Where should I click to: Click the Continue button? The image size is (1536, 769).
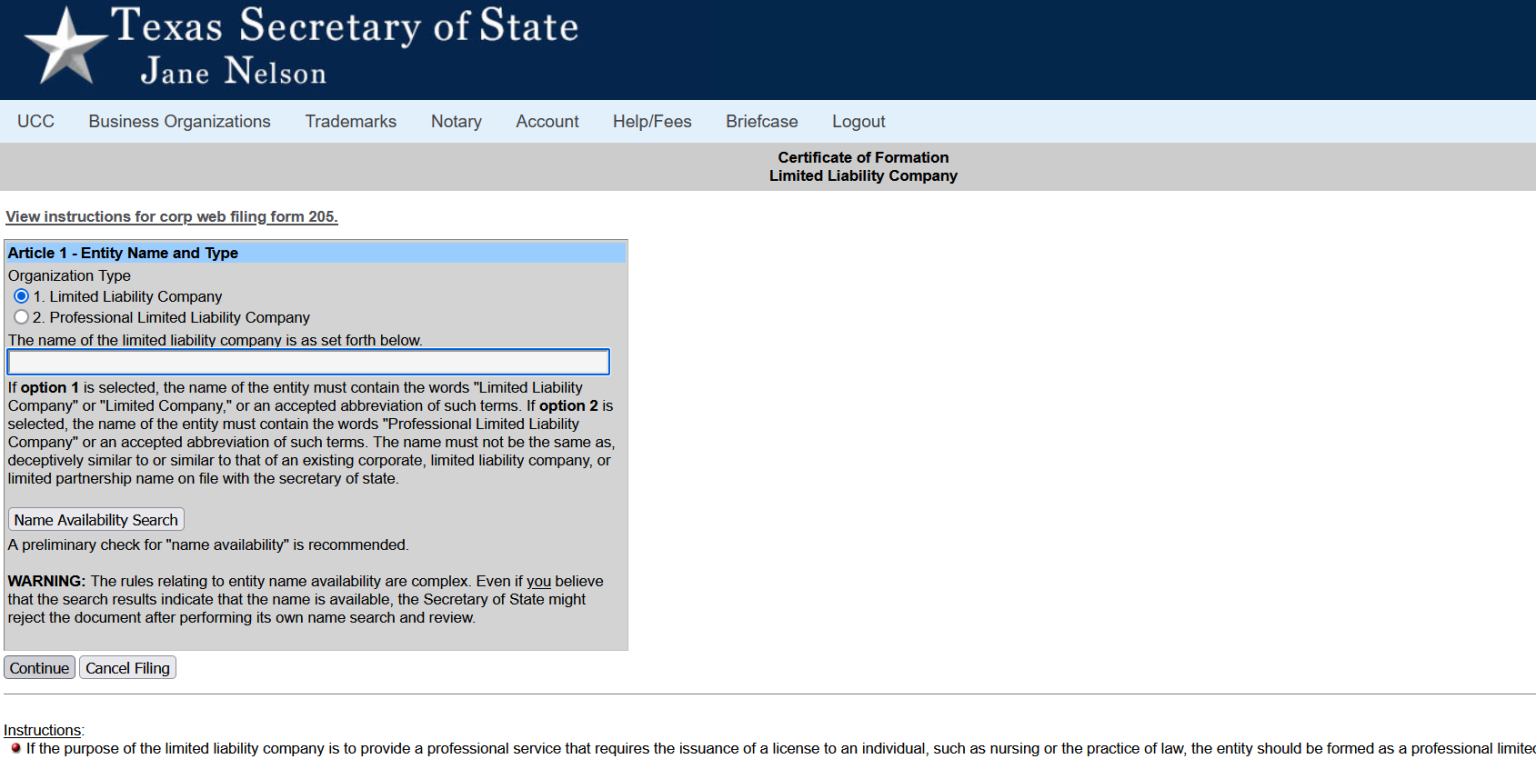coord(39,667)
